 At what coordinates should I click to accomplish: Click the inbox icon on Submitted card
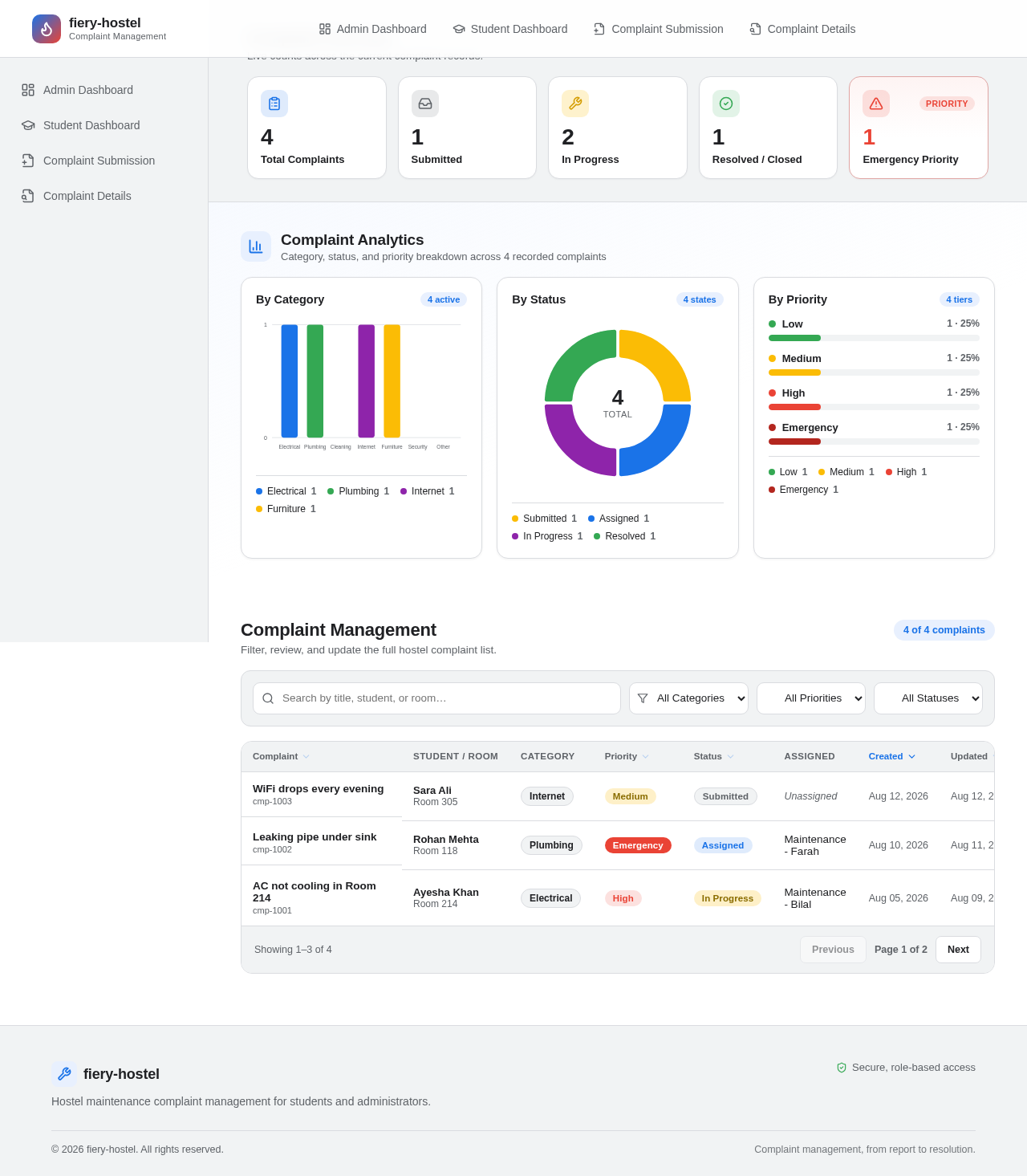[425, 104]
